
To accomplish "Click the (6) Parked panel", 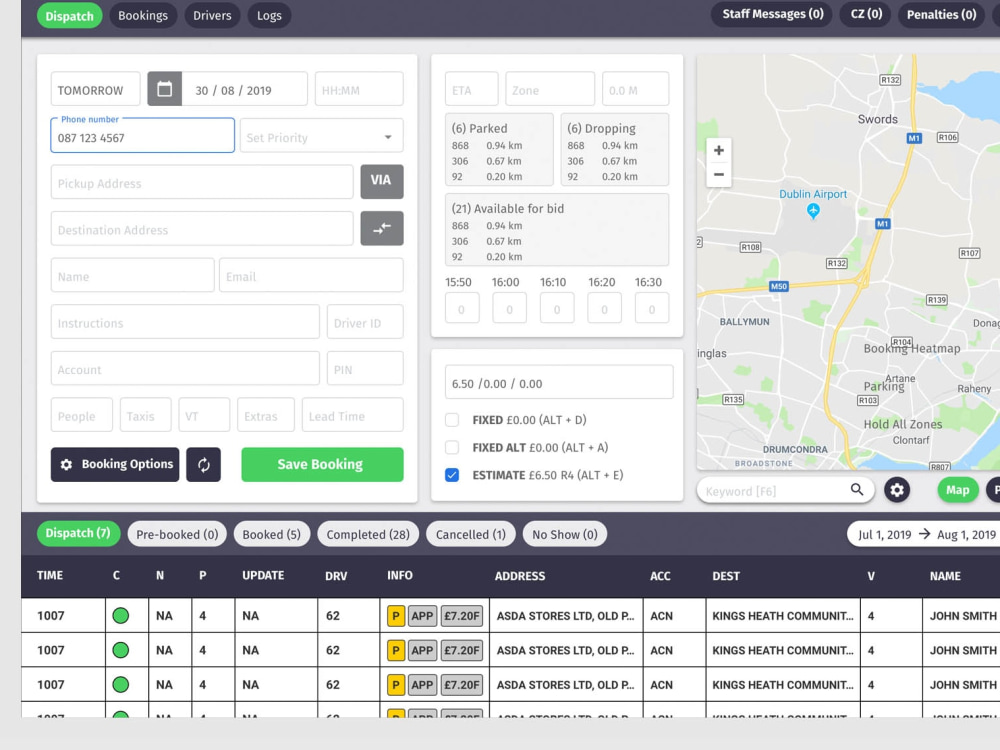I will [499, 150].
